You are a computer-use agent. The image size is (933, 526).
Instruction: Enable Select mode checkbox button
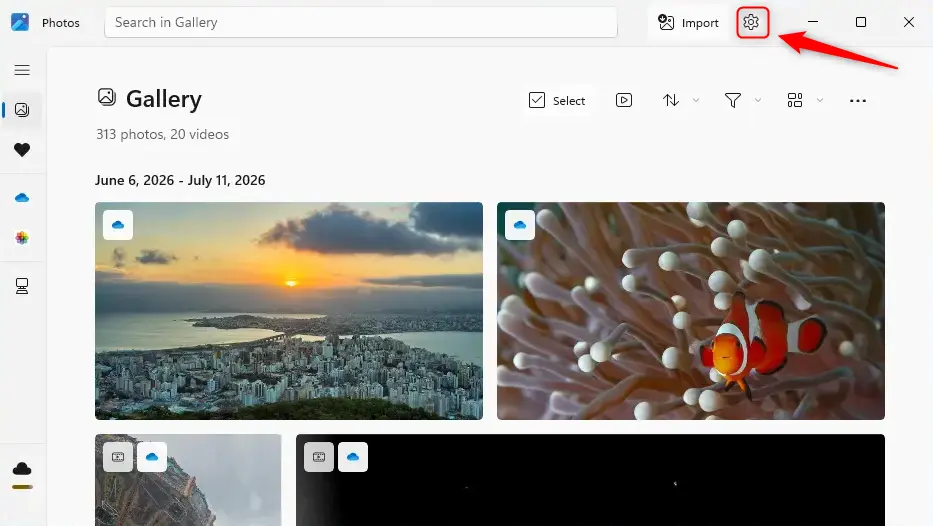[557, 101]
